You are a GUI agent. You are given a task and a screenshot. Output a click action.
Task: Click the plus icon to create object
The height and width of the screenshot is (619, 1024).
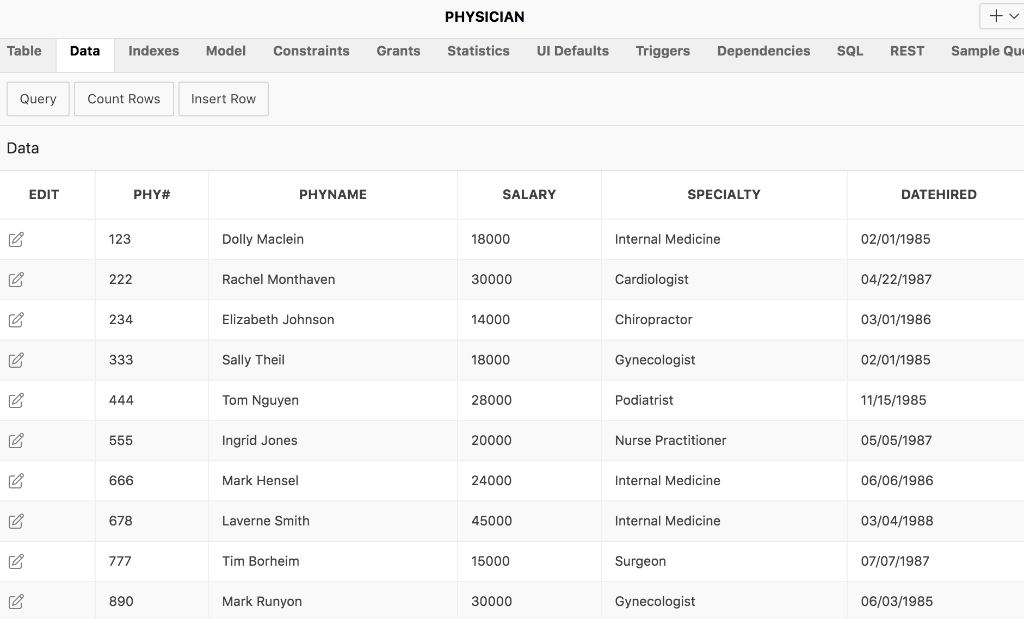point(995,16)
